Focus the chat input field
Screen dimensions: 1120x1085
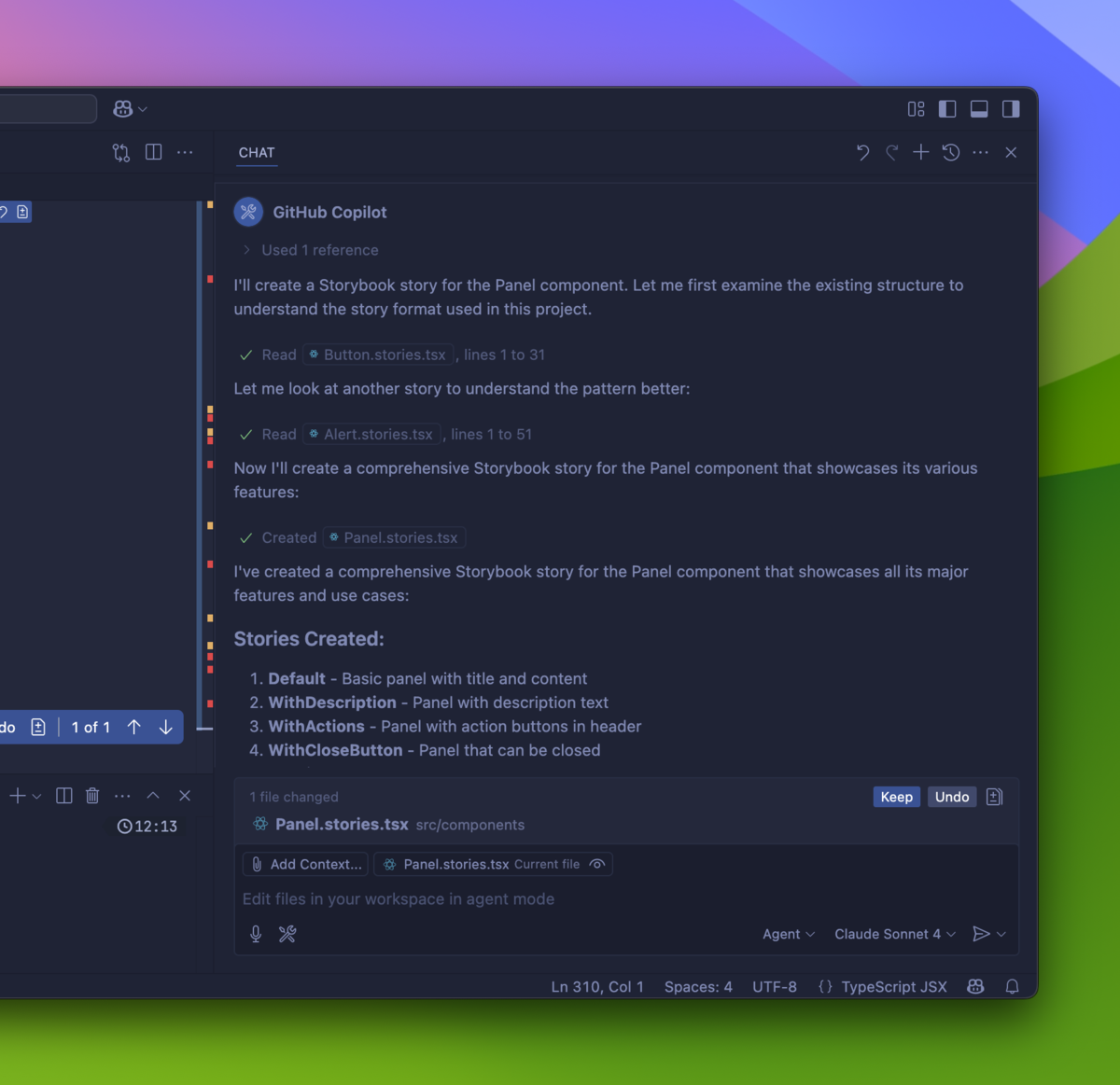(x=625, y=898)
